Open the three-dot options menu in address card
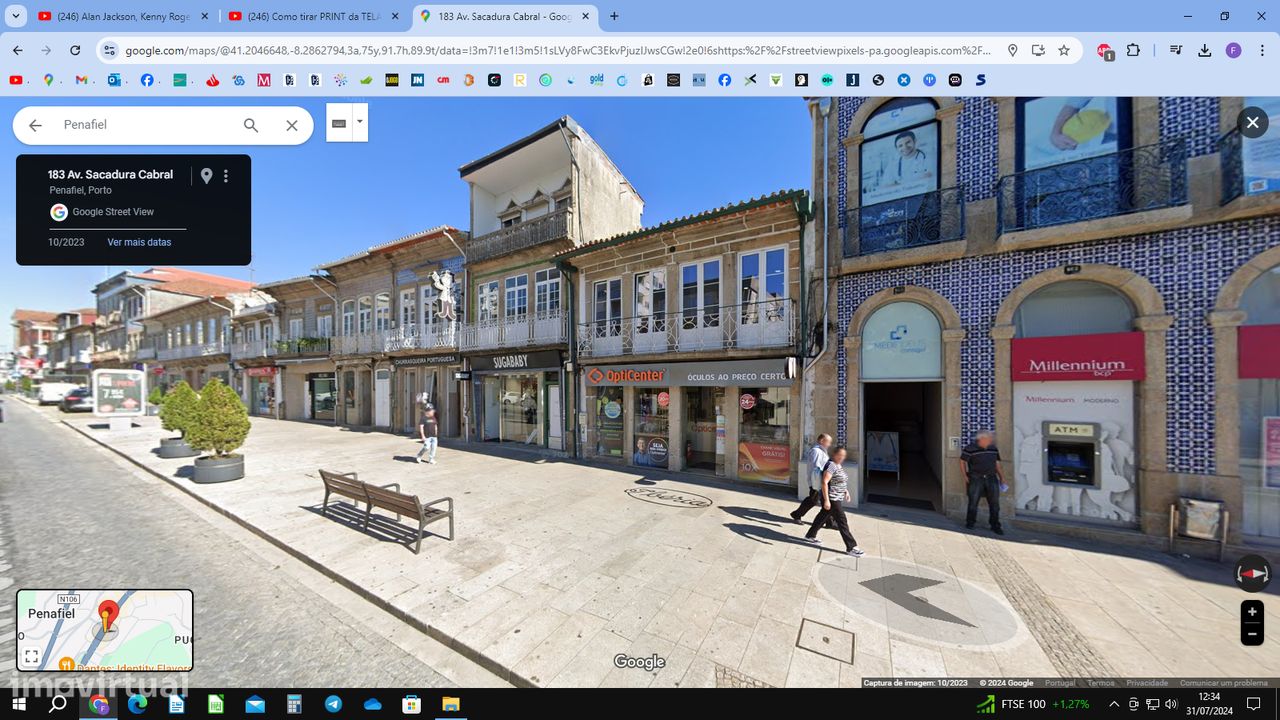 pos(226,176)
